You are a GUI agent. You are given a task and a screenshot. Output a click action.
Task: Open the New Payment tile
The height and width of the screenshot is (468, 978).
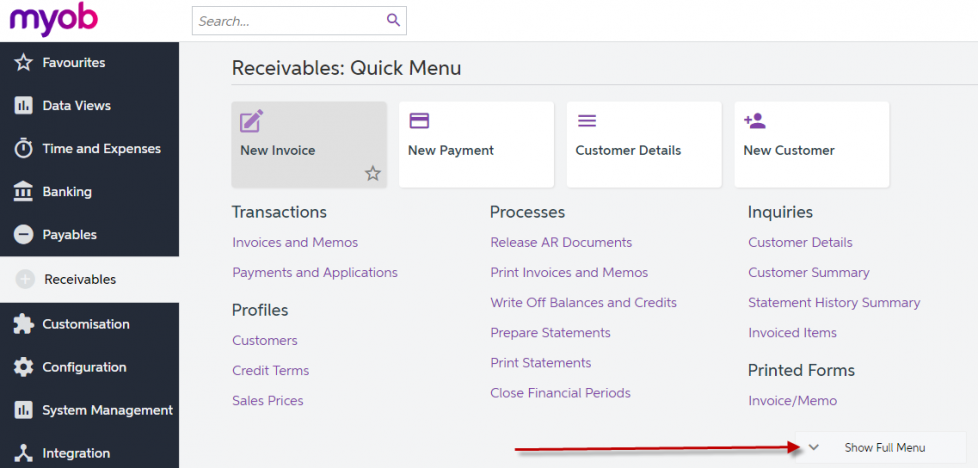coord(477,144)
